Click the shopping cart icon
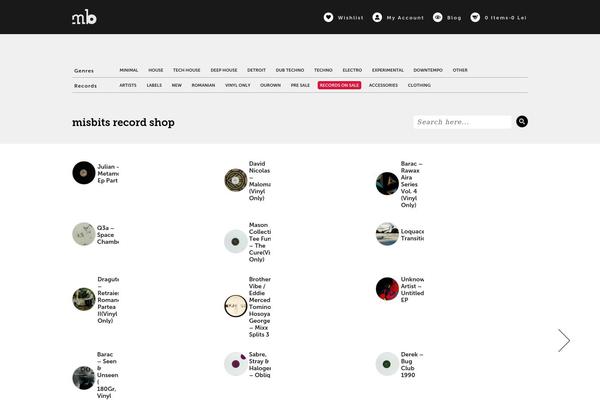The height and width of the screenshot is (400, 600). (475, 17)
